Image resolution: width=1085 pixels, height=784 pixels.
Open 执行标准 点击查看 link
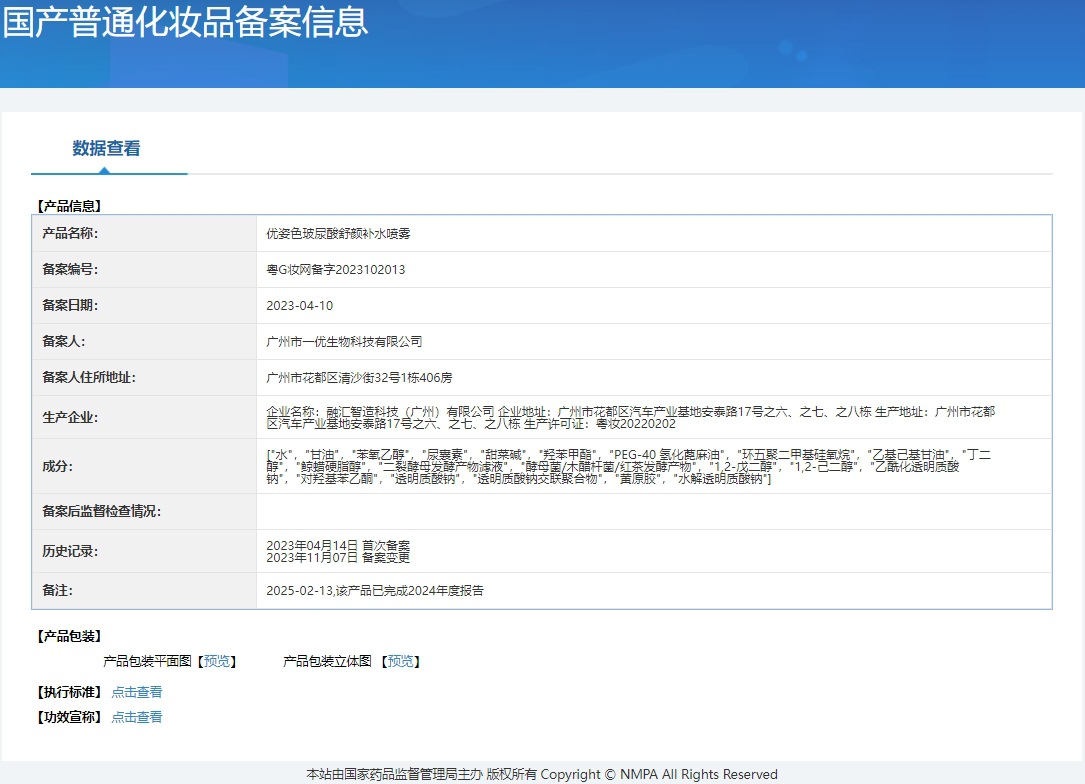pos(137,692)
